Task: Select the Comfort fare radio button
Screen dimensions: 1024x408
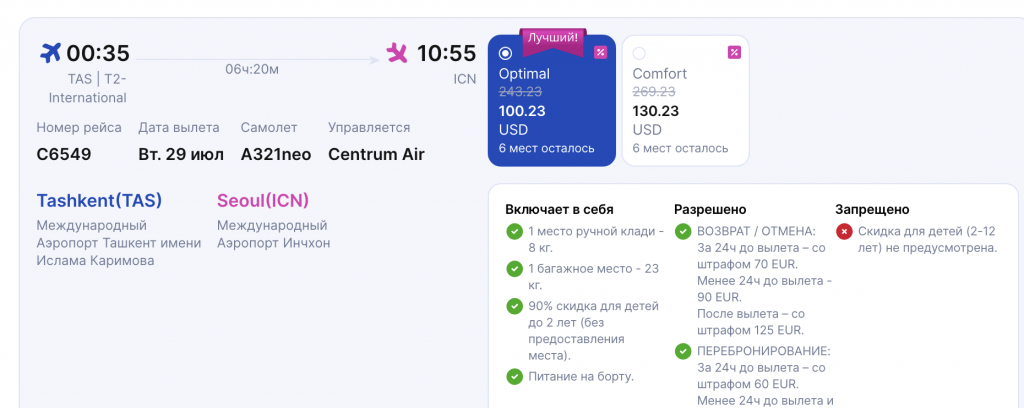Action: (x=639, y=53)
